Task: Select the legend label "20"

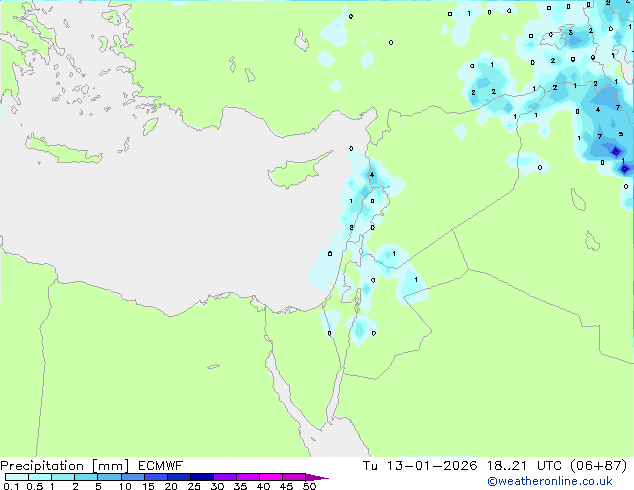Action: pos(171,486)
